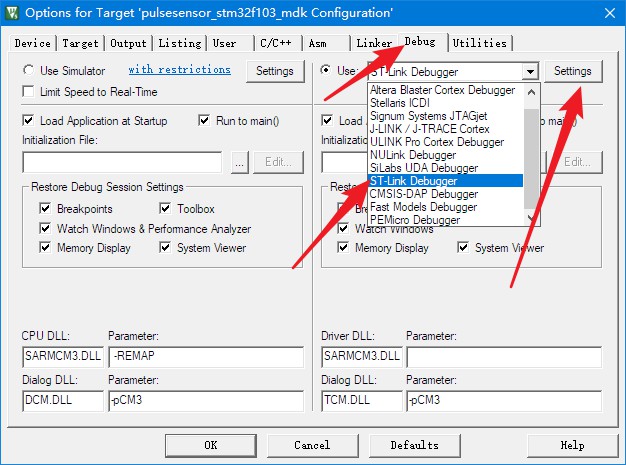This screenshot has width=626, height=465.
Task: Open Help for this dialog
Action: [x=573, y=445]
